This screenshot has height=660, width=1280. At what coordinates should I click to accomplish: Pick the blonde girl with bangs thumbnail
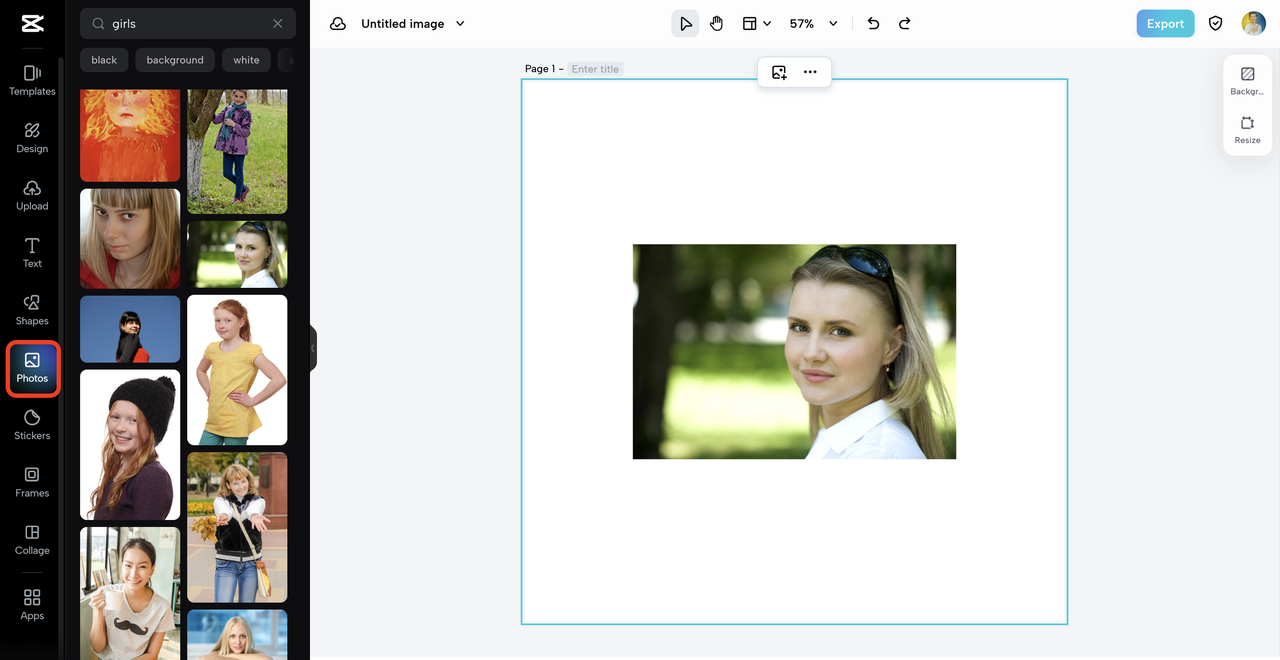[x=130, y=238]
